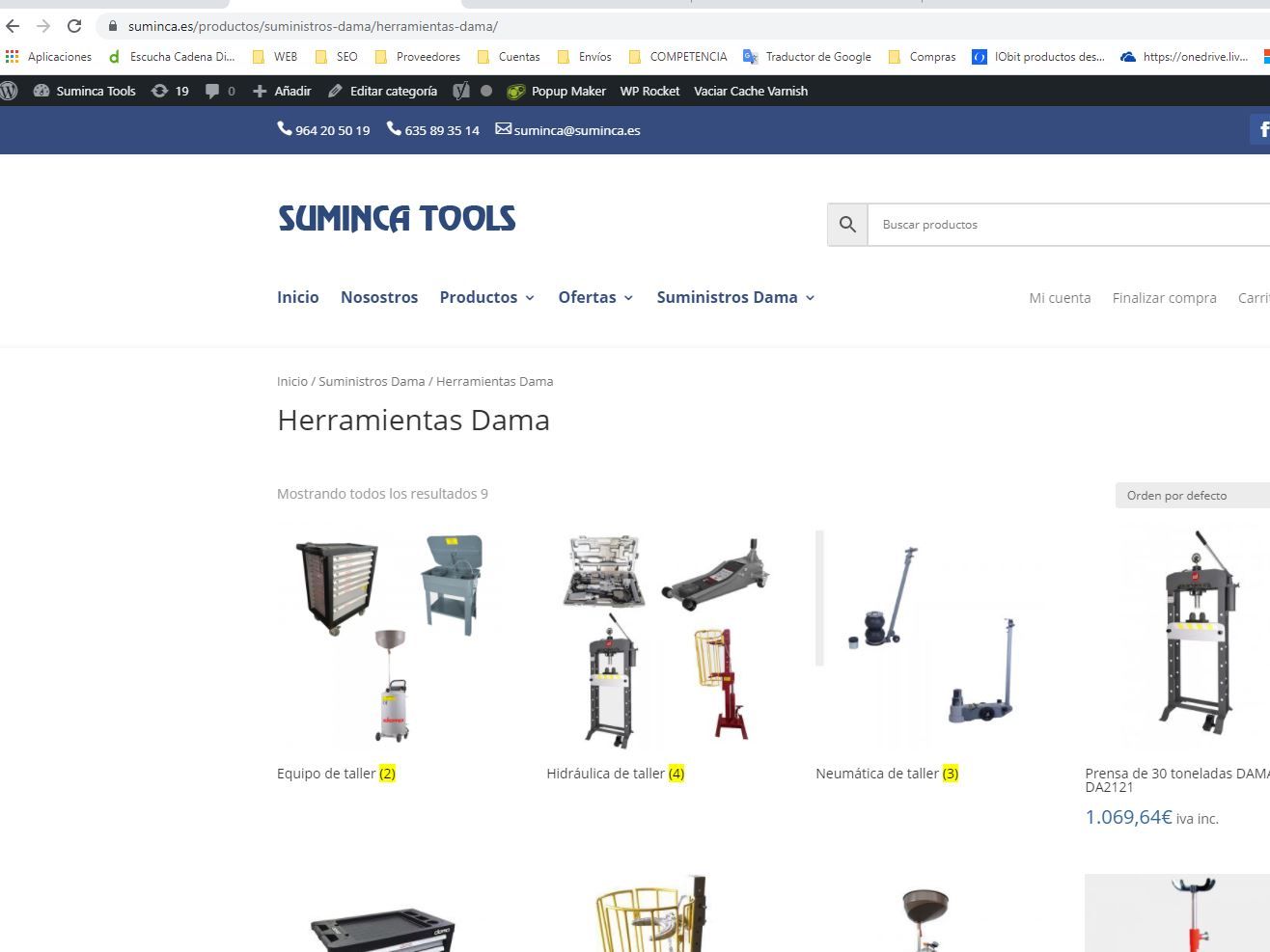This screenshot has width=1270, height=952.
Task: Open the WordPress logo admin menu
Action: pos(10,91)
